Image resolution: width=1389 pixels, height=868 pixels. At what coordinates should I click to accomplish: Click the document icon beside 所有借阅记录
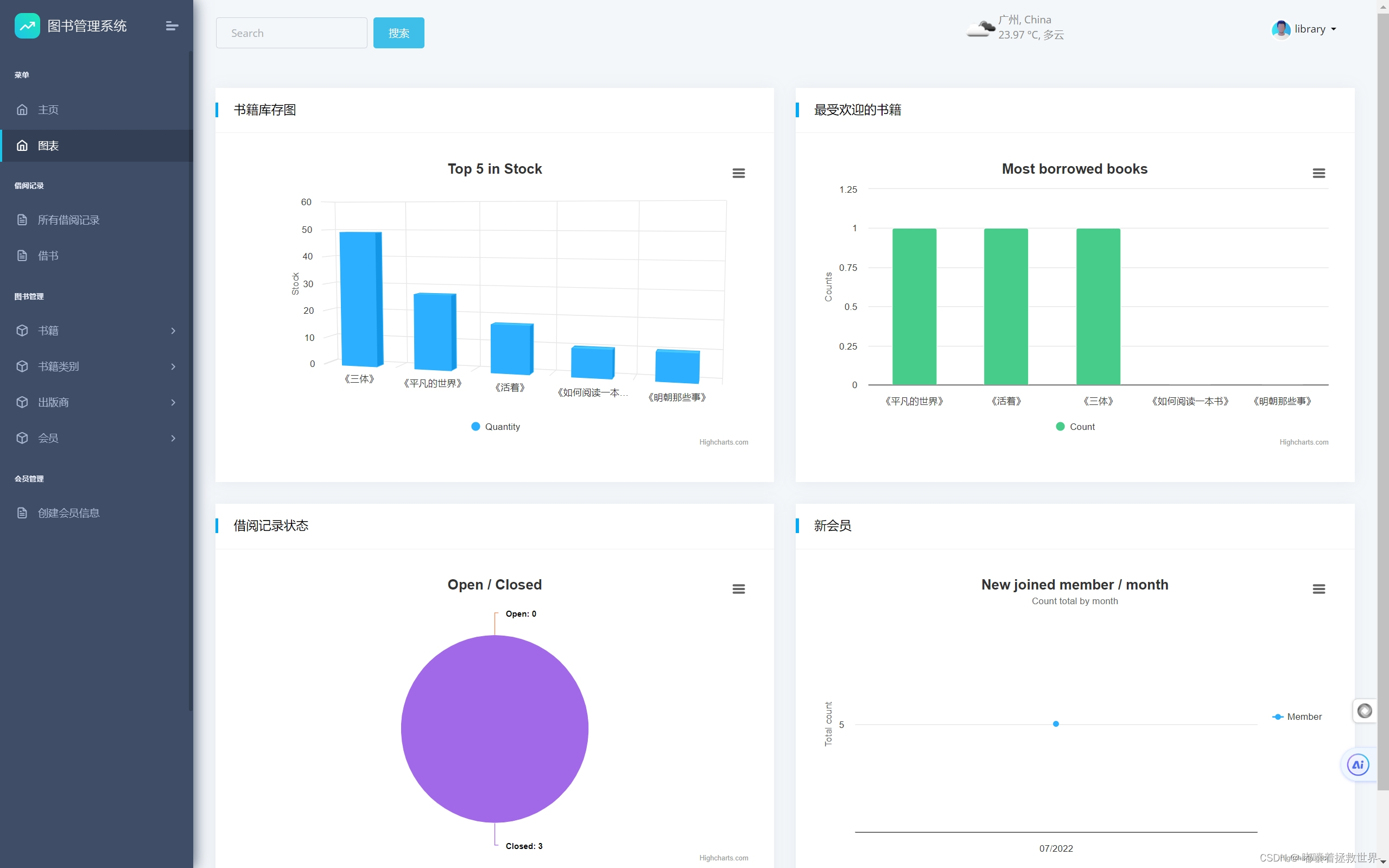(x=22, y=220)
